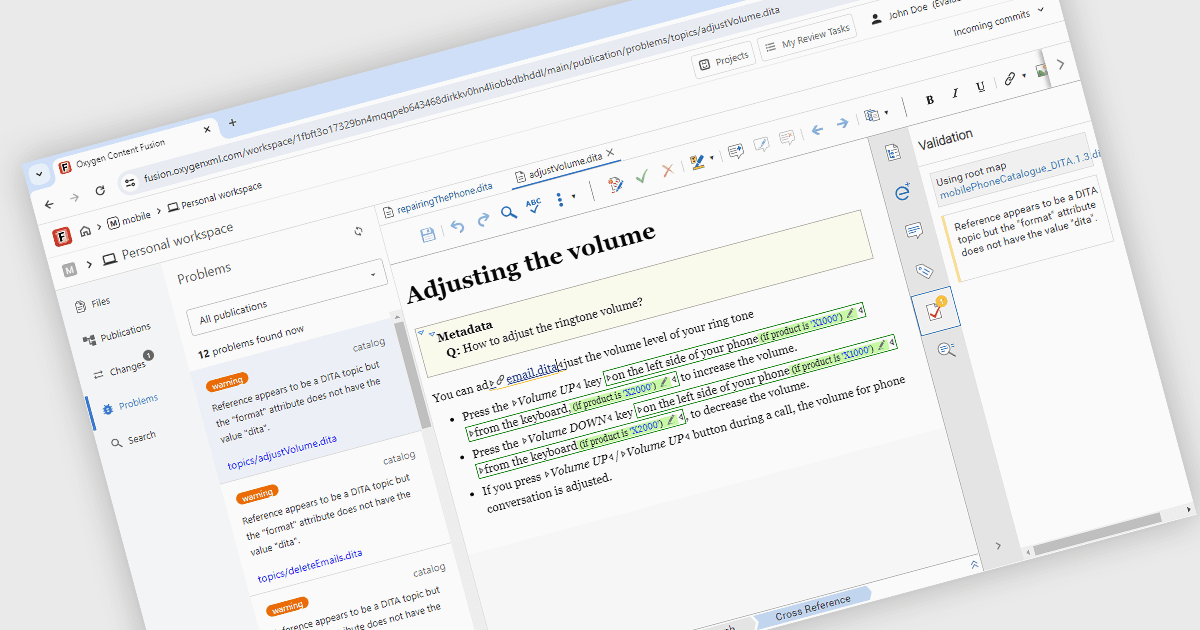Screen dimensions: 1200x630
Task: Go to next item with right arrow
Action: click(x=842, y=123)
